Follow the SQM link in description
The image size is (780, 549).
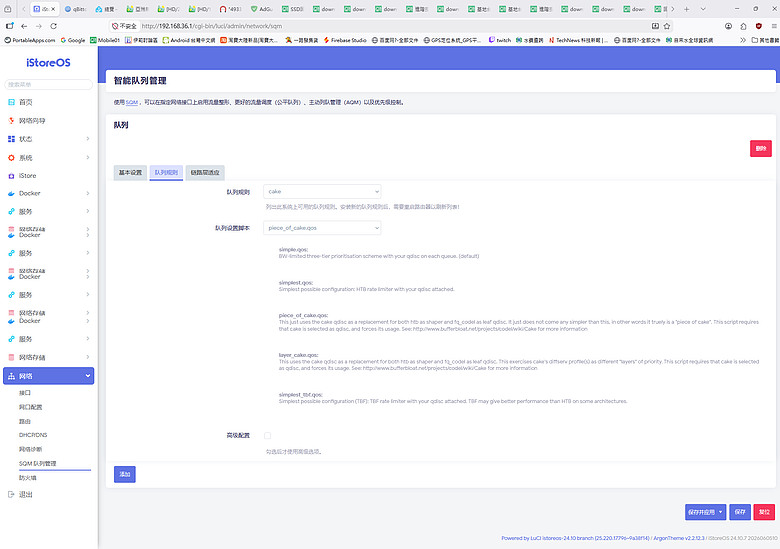[x=132, y=102]
